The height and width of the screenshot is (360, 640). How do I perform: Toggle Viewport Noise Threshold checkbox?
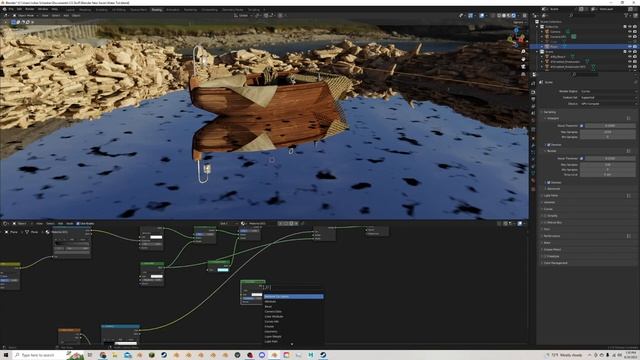coord(582,126)
